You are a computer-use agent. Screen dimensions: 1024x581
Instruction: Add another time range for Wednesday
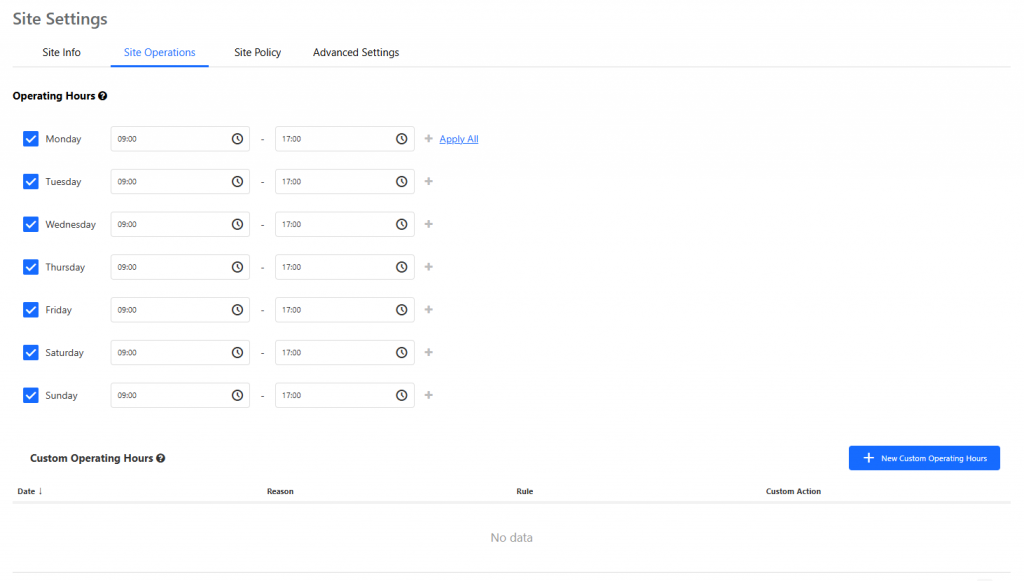(x=428, y=224)
